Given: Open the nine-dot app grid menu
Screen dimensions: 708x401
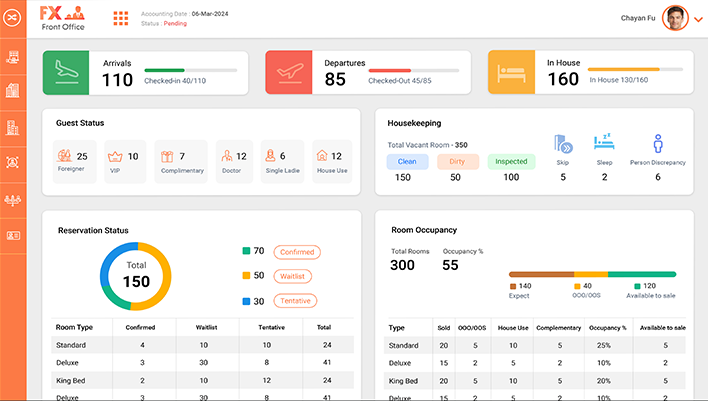Looking at the screenshot, I should tap(120, 18).
